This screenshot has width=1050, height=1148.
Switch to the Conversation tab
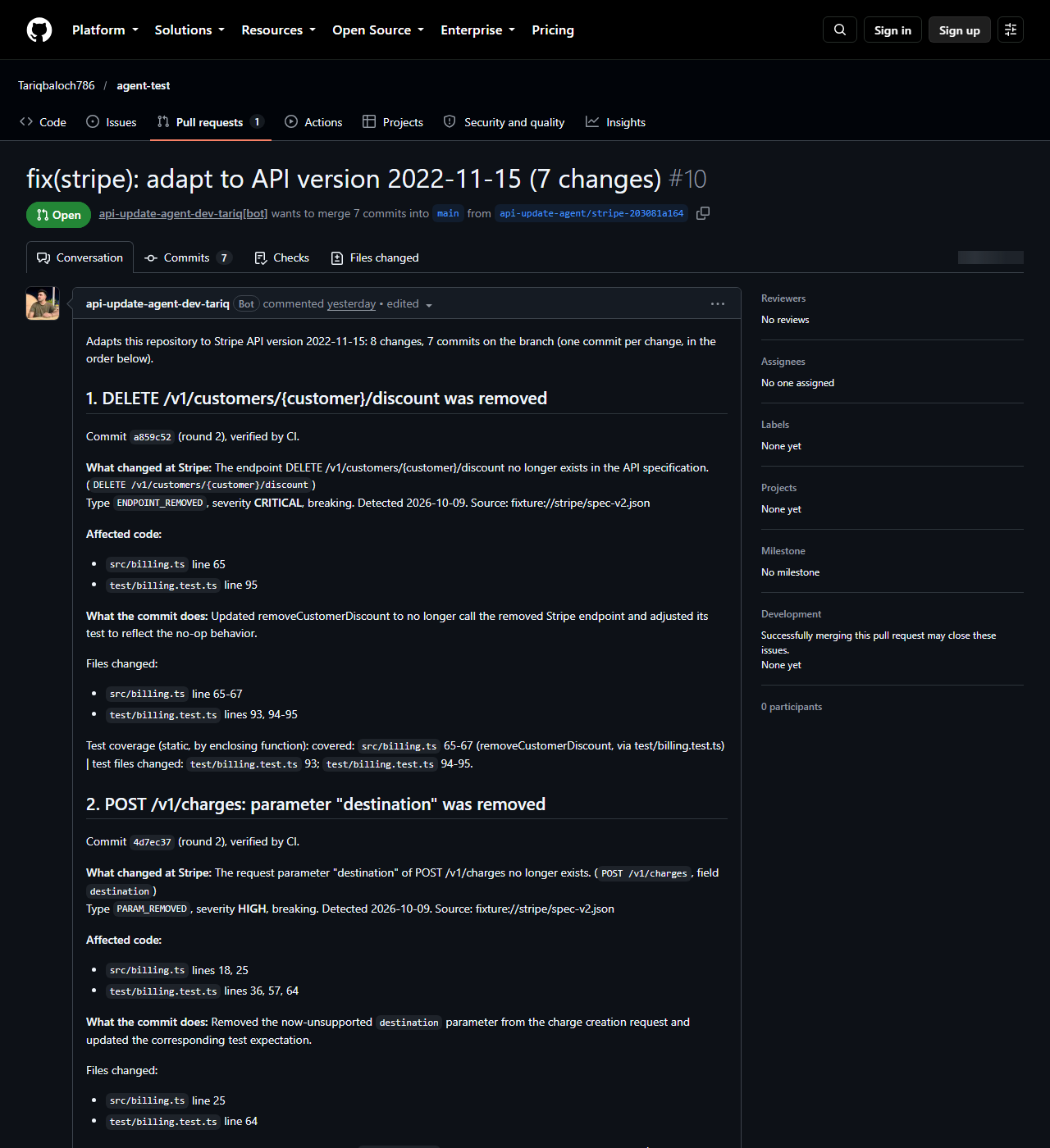click(80, 257)
